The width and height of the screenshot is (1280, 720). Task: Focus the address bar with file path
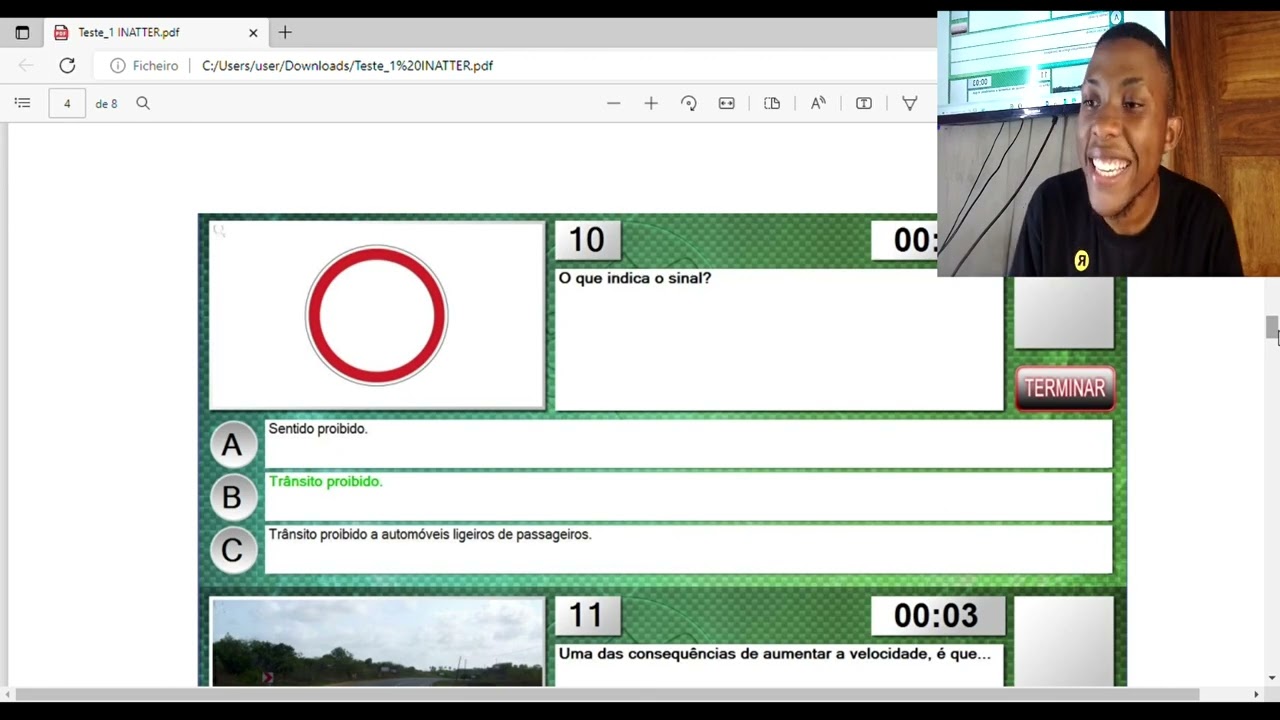click(347, 65)
